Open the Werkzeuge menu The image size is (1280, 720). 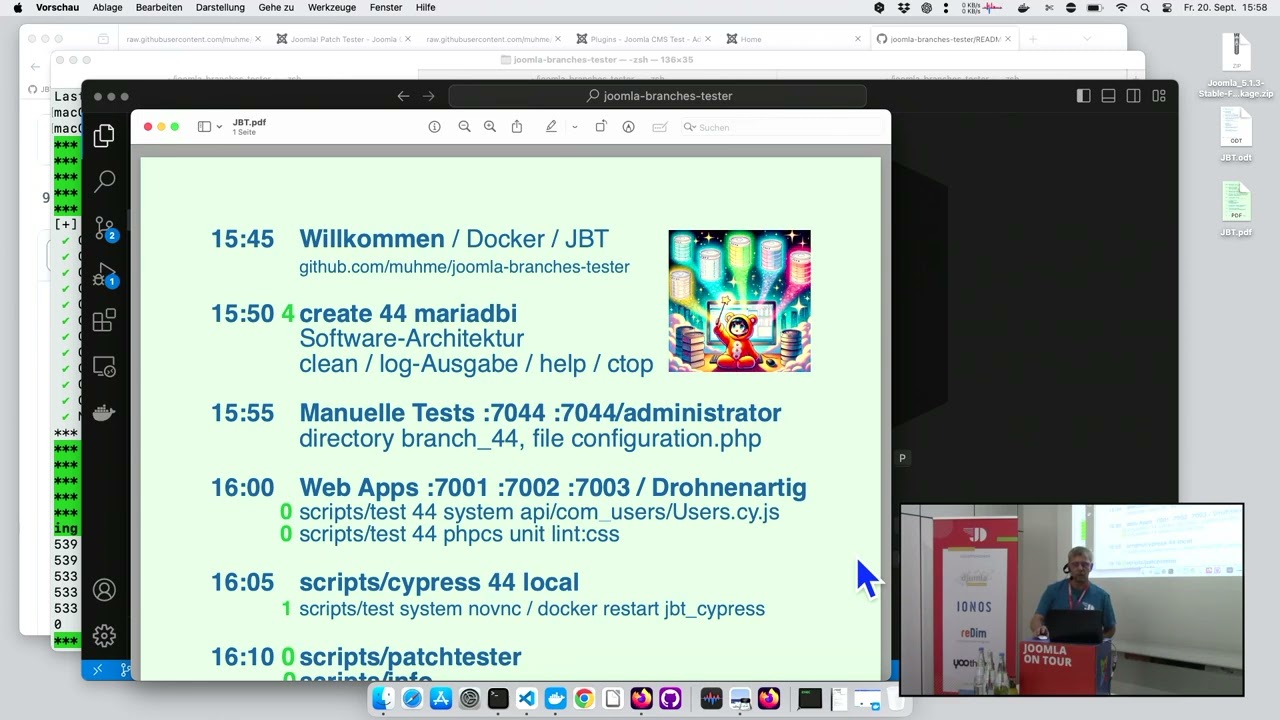[331, 7]
